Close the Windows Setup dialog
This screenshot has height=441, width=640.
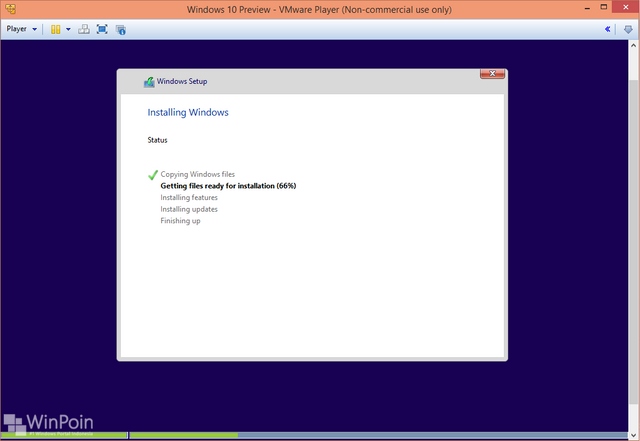tap(492, 74)
